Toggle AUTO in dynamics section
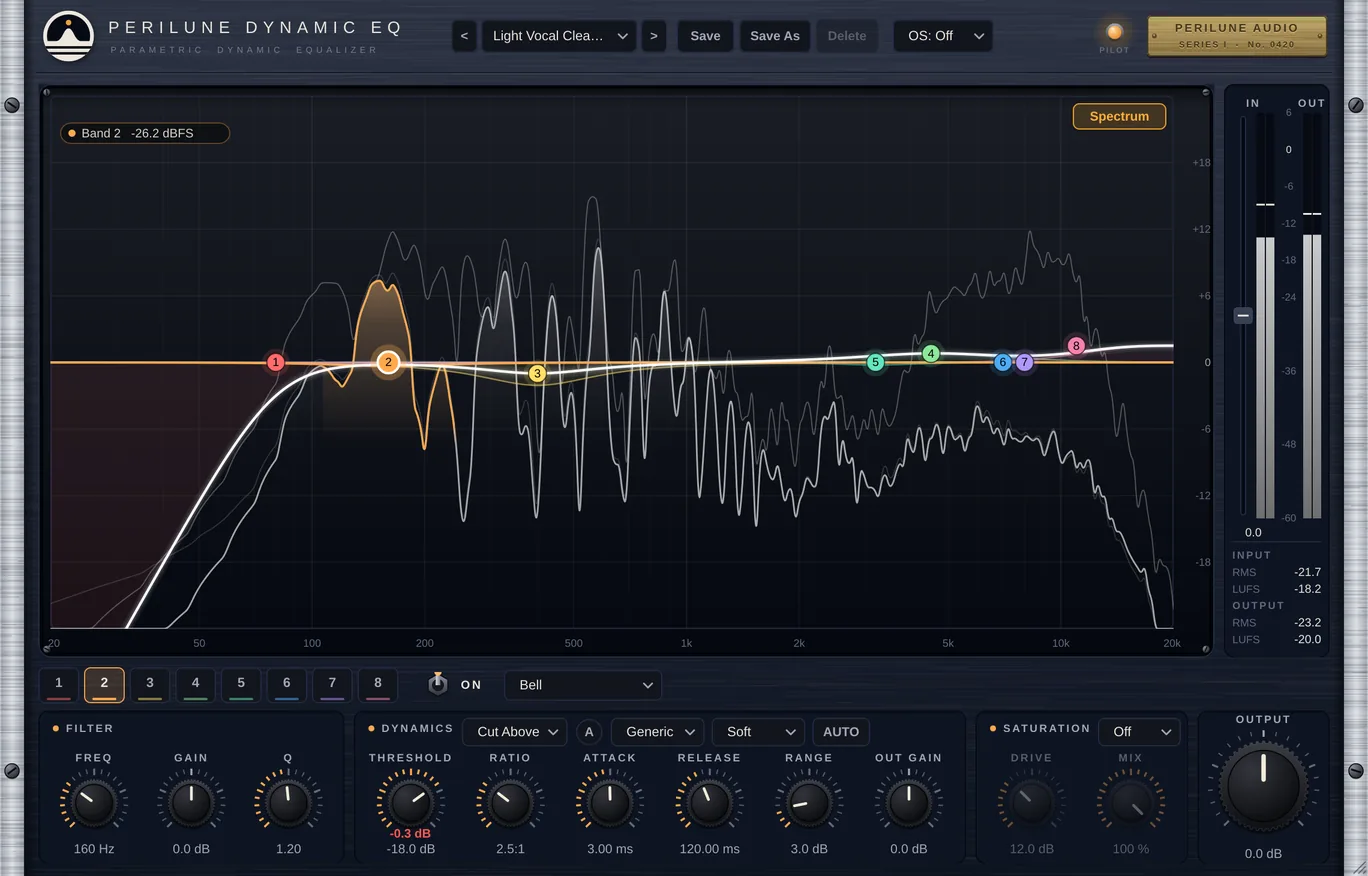The image size is (1368, 876). click(x=841, y=732)
